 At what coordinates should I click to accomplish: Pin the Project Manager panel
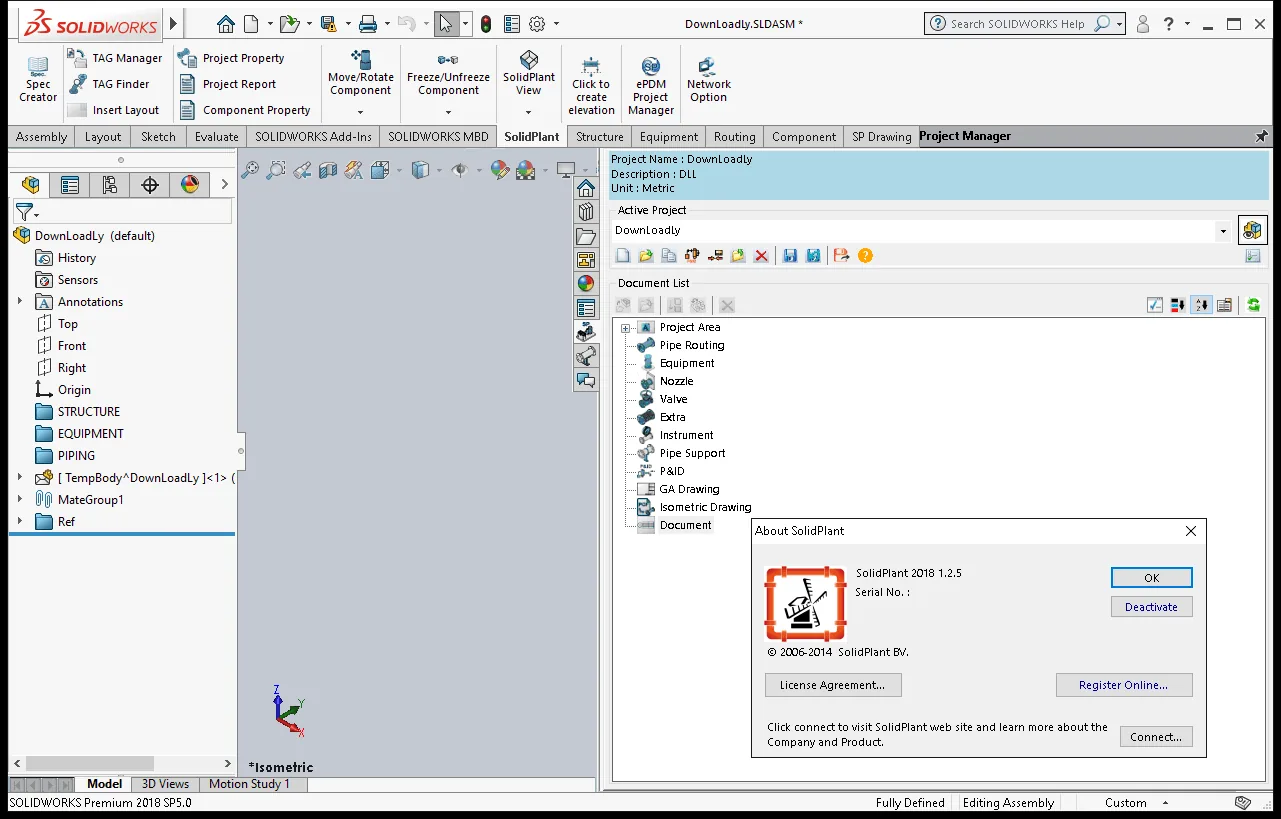[1261, 136]
